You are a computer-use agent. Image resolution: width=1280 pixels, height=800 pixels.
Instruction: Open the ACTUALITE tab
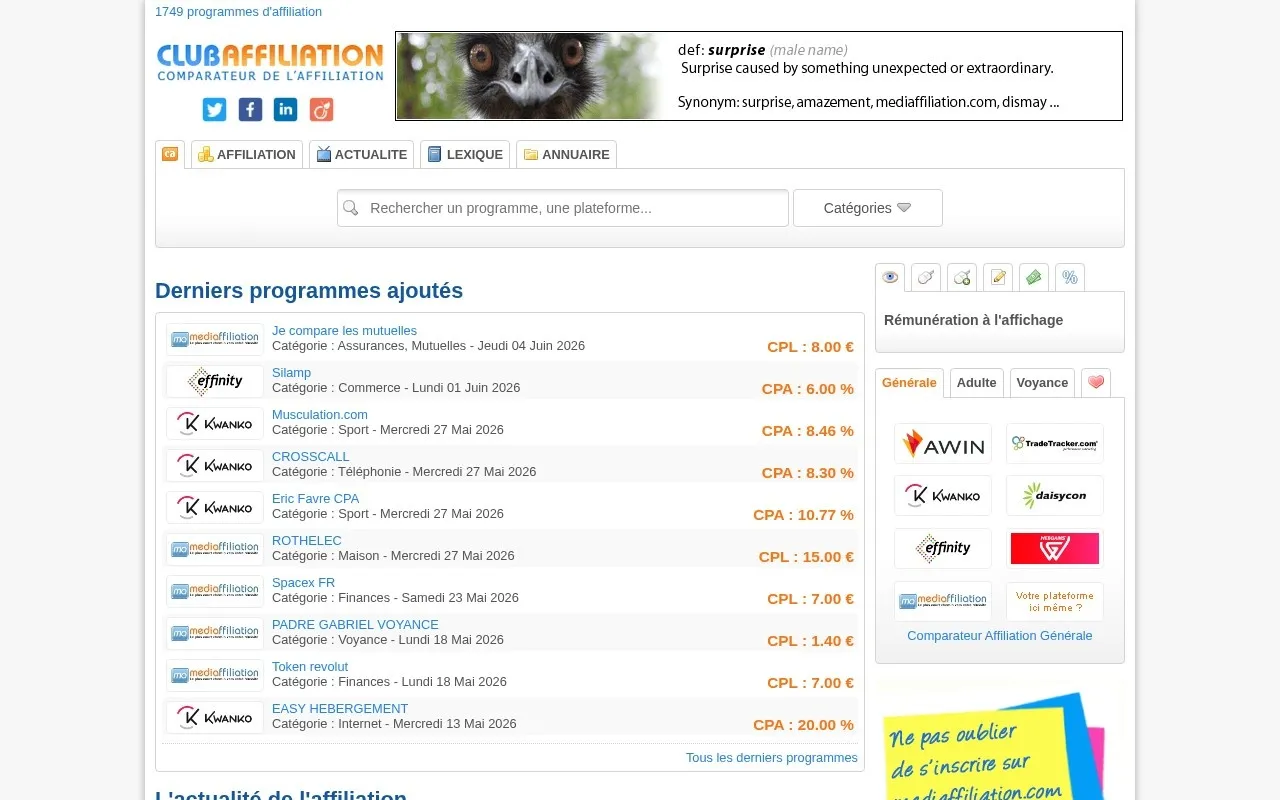(x=362, y=154)
